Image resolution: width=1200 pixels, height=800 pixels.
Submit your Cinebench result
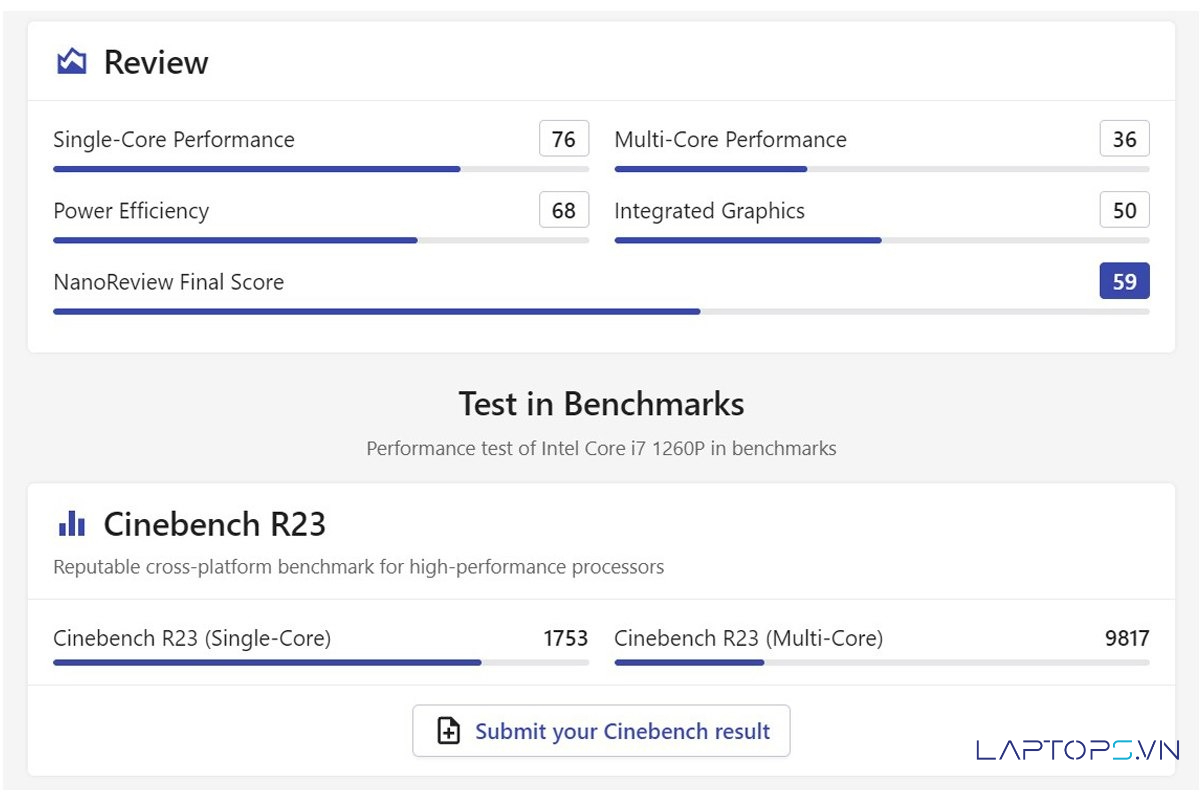tap(601, 731)
